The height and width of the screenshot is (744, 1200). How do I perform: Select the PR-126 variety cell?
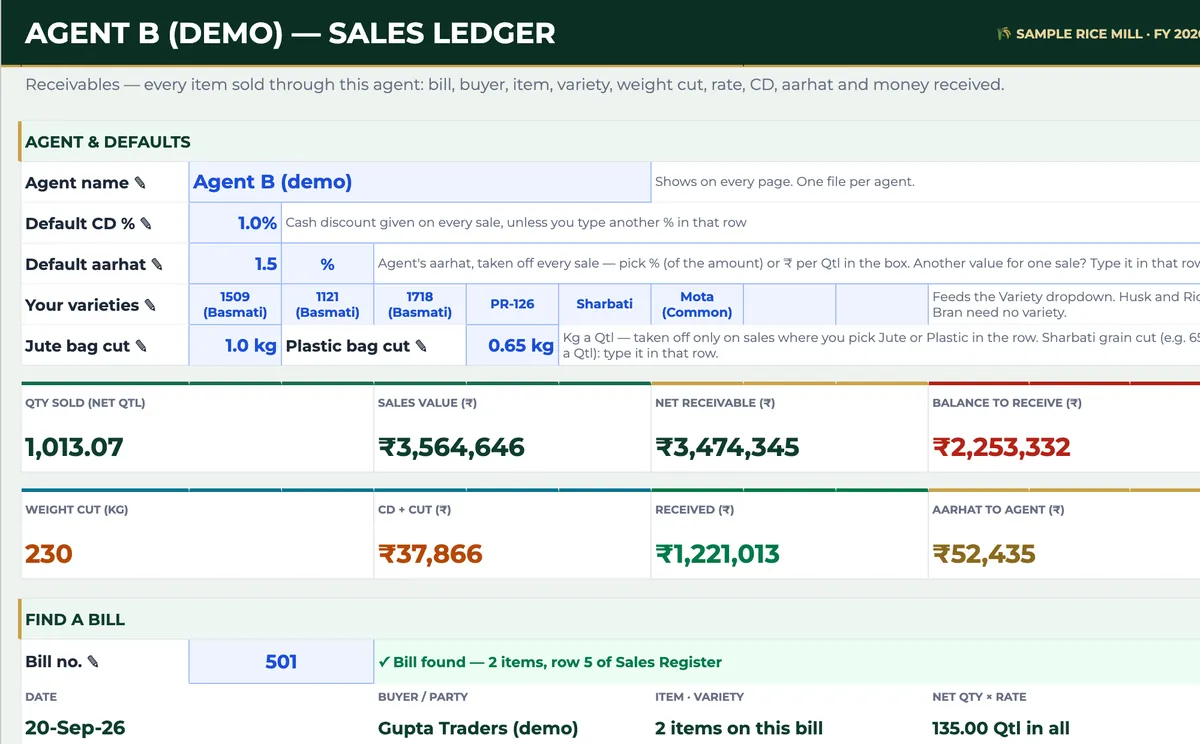coord(512,304)
